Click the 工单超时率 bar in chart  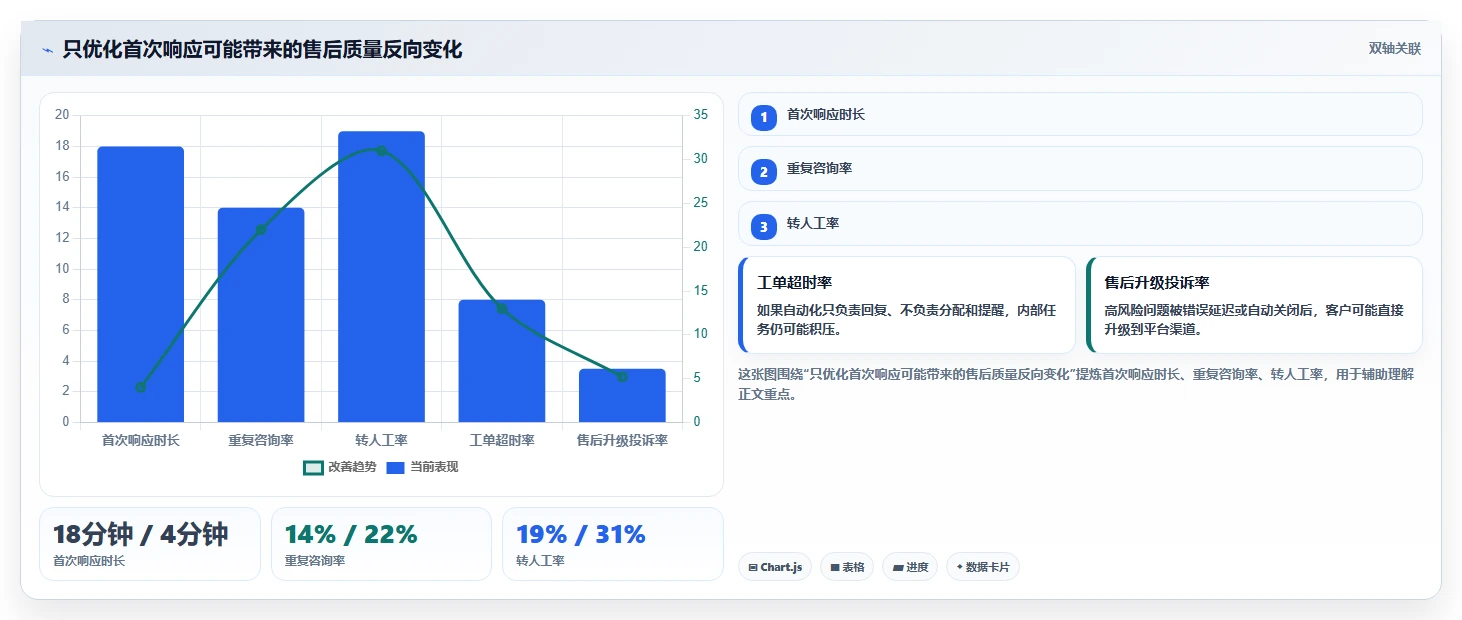point(502,361)
